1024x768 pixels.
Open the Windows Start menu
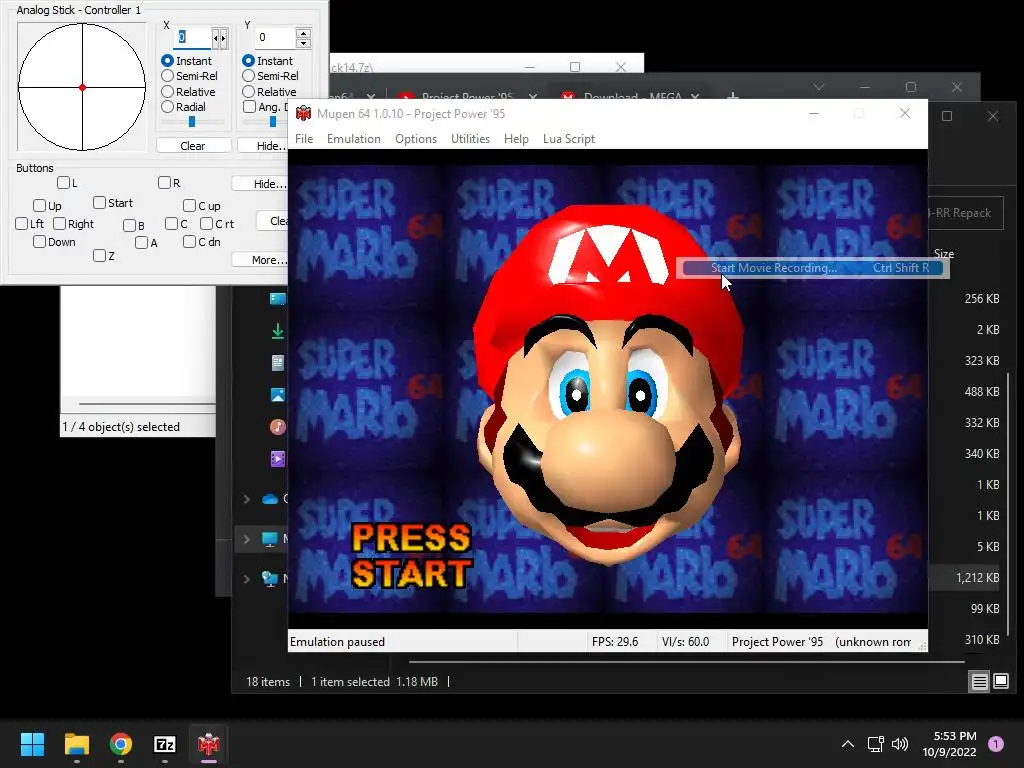(32, 744)
